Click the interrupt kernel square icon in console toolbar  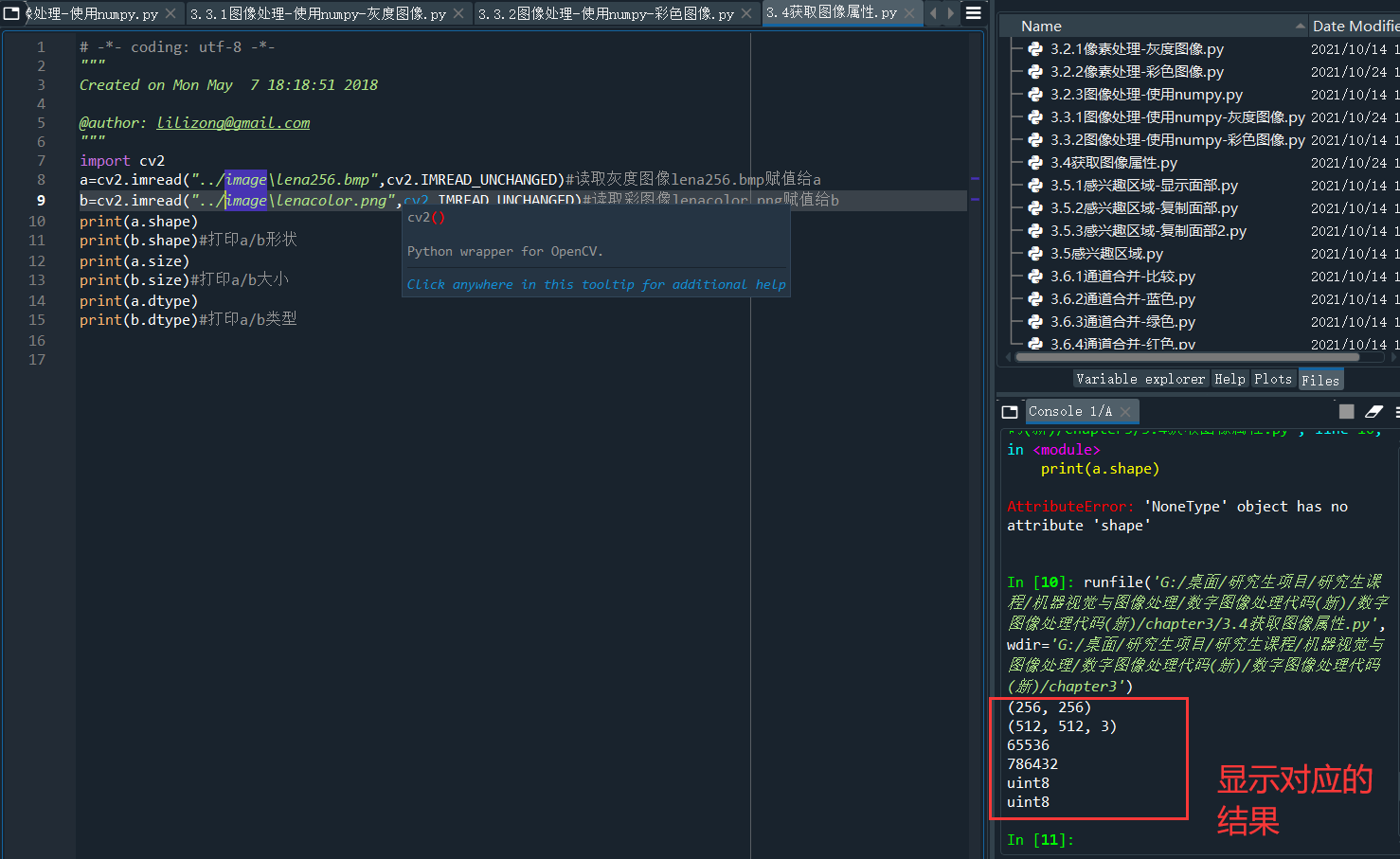pyautogui.click(x=1346, y=410)
